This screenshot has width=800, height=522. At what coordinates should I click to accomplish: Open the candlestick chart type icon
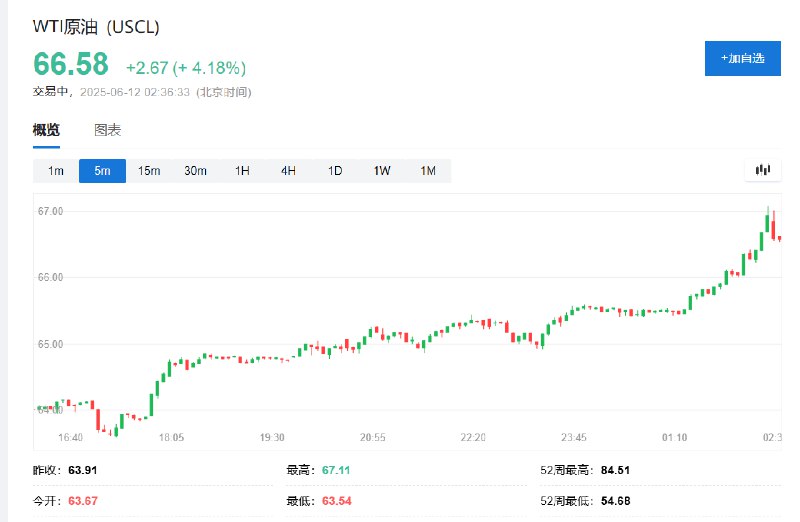click(x=763, y=170)
